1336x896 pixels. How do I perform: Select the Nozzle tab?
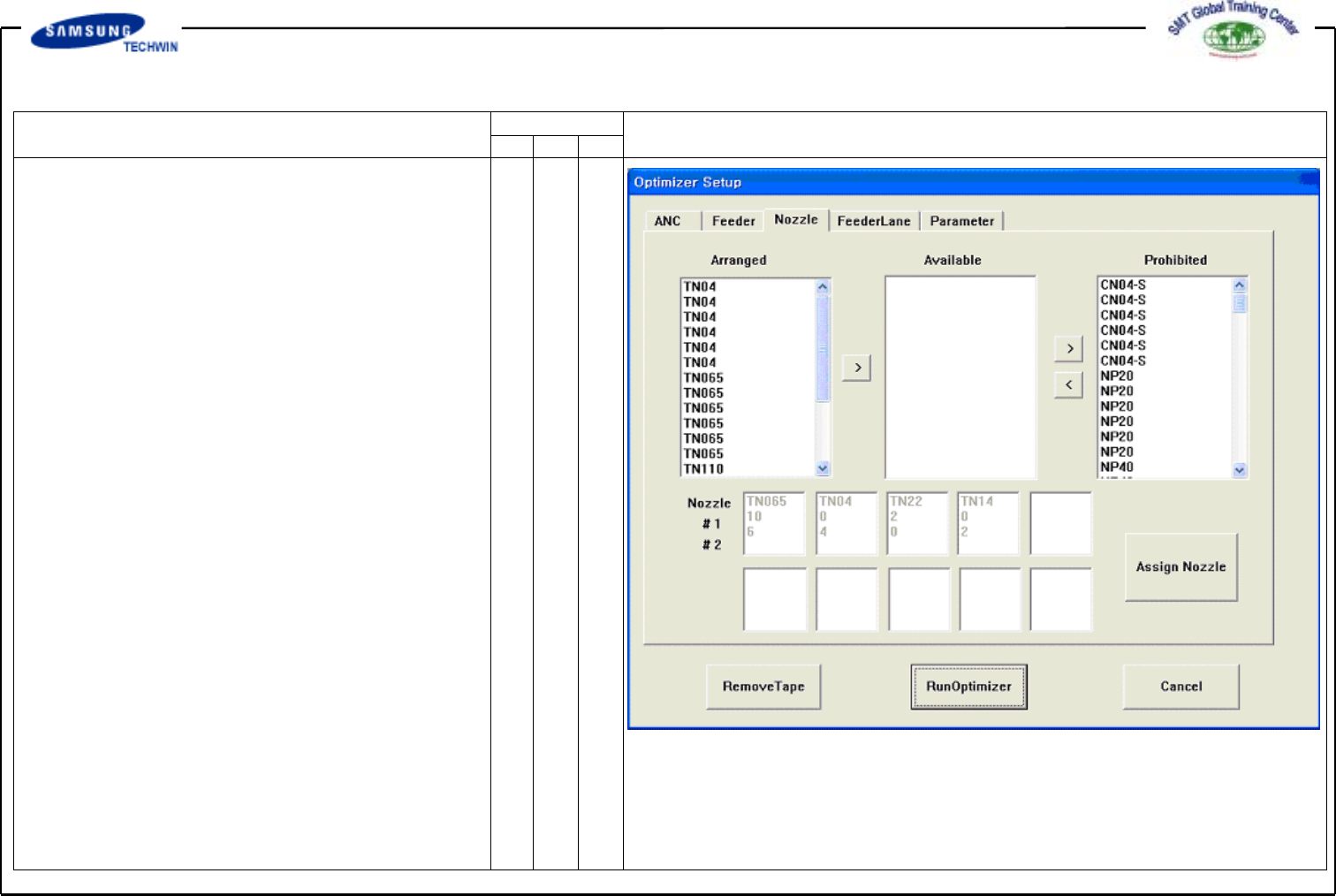point(796,219)
